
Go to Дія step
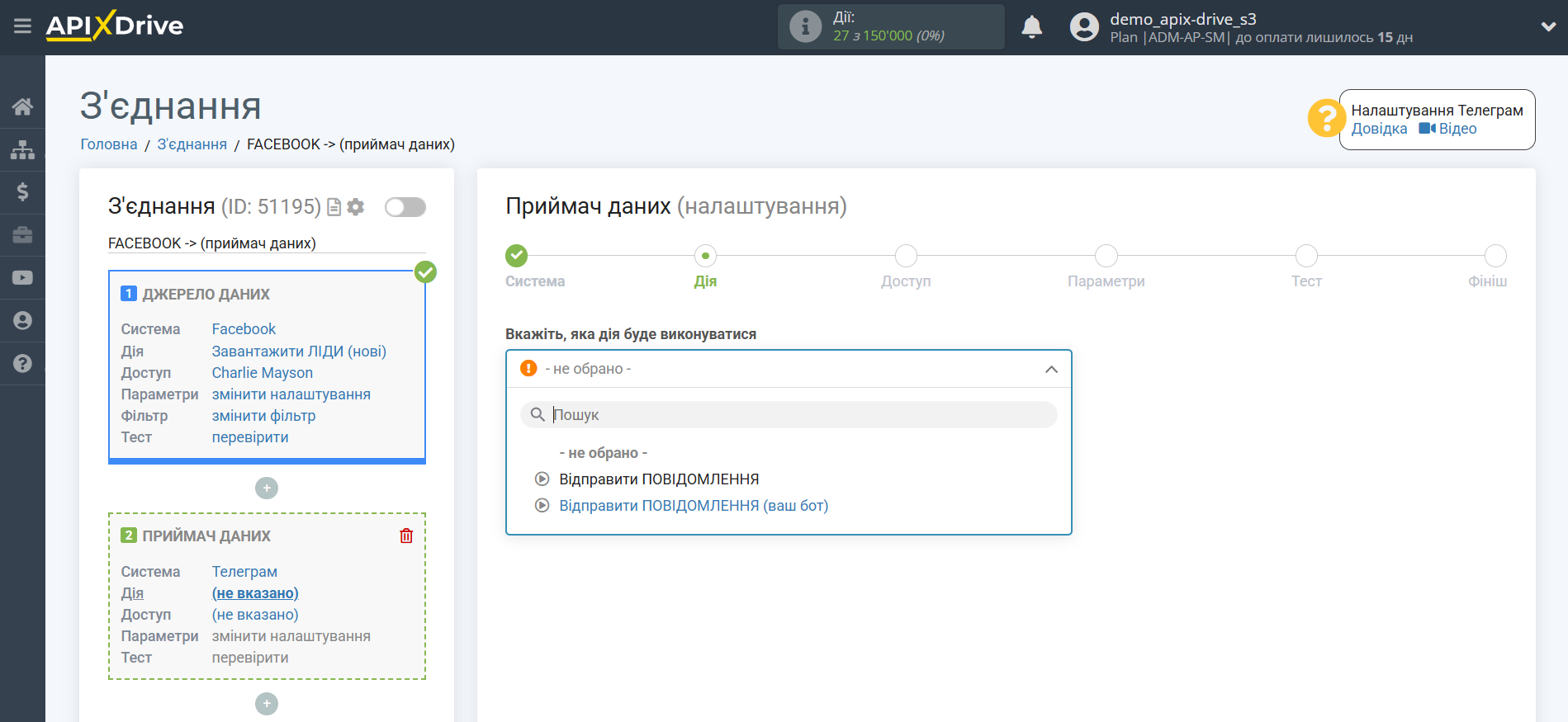pos(705,256)
